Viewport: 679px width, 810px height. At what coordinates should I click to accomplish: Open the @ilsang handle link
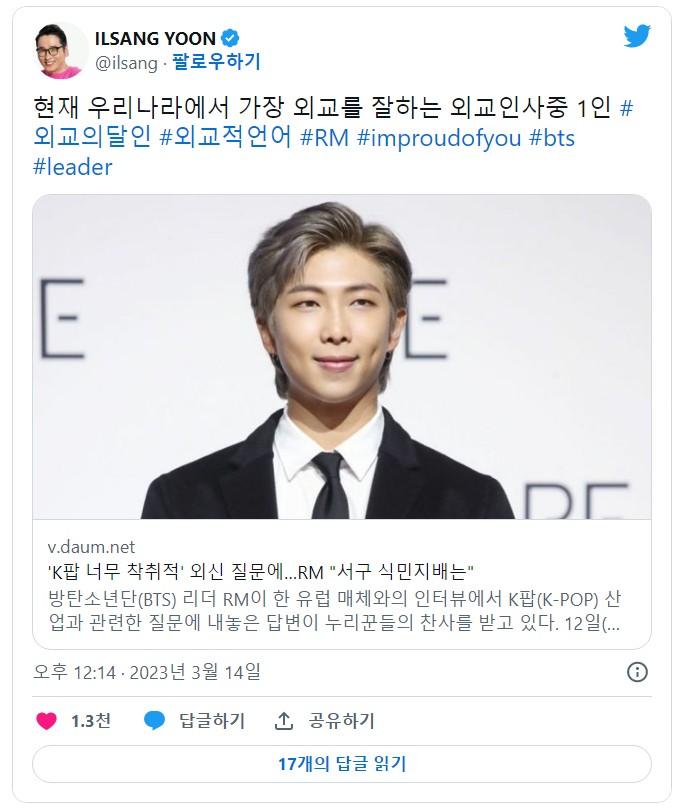pyautogui.click(x=126, y=63)
